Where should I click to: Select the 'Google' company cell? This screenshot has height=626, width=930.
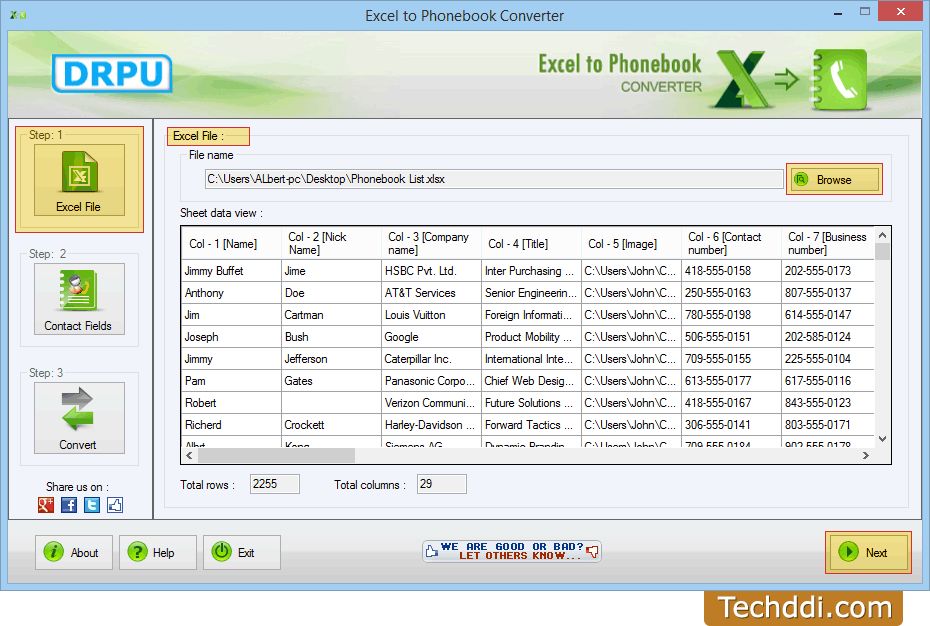(431, 337)
